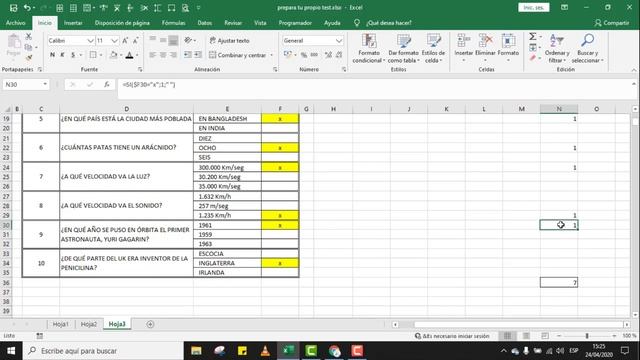Add a new sheet with plus icon
640x360 pixels.
(x=150, y=324)
